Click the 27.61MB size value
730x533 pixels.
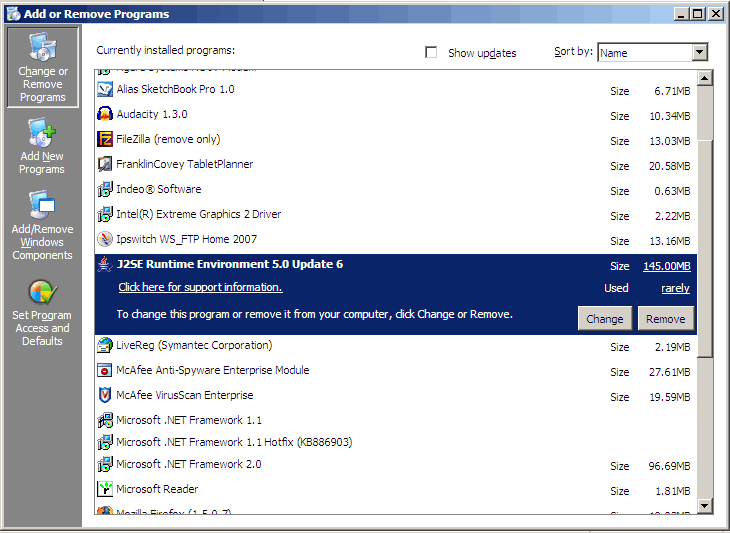click(x=669, y=372)
